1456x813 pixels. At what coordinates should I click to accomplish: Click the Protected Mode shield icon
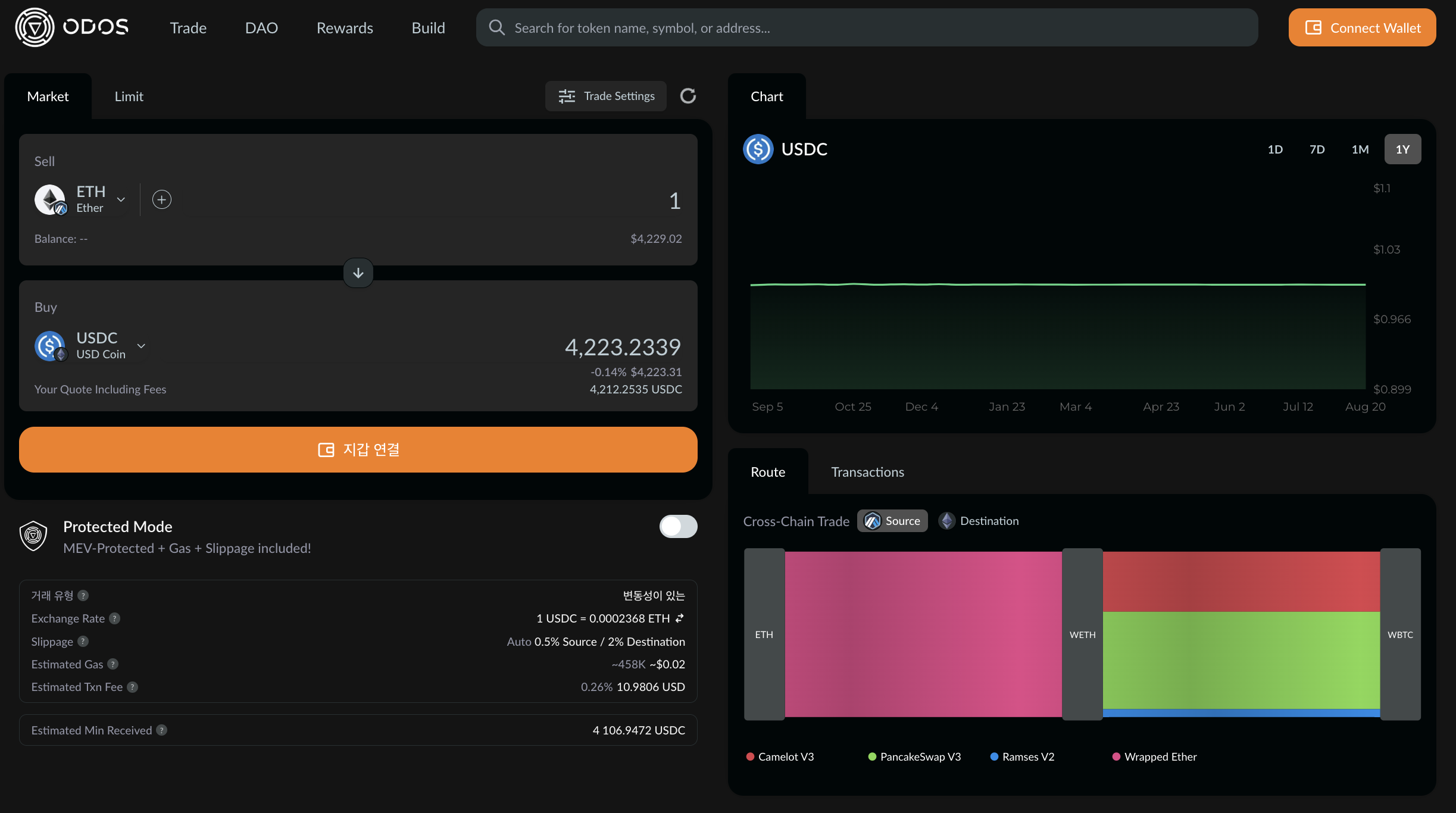(x=33, y=536)
